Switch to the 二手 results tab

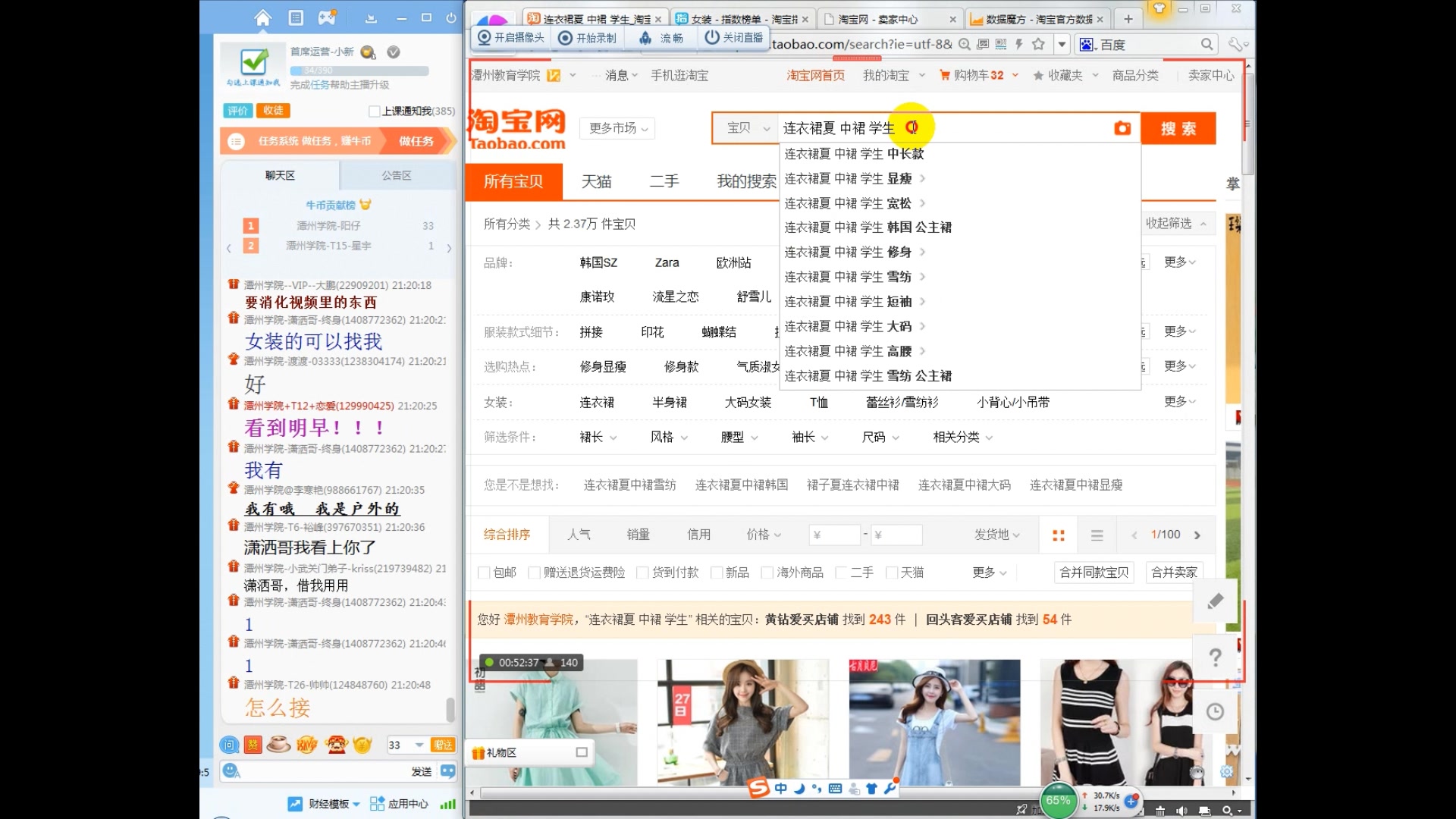[x=664, y=182]
